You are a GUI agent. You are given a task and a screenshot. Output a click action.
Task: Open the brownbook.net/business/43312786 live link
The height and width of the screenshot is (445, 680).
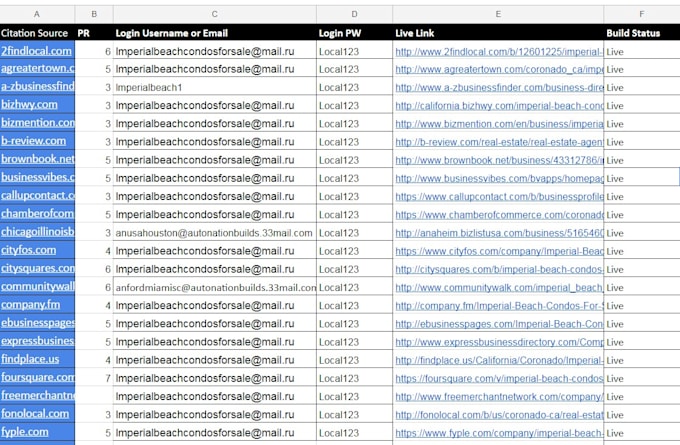click(499, 160)
